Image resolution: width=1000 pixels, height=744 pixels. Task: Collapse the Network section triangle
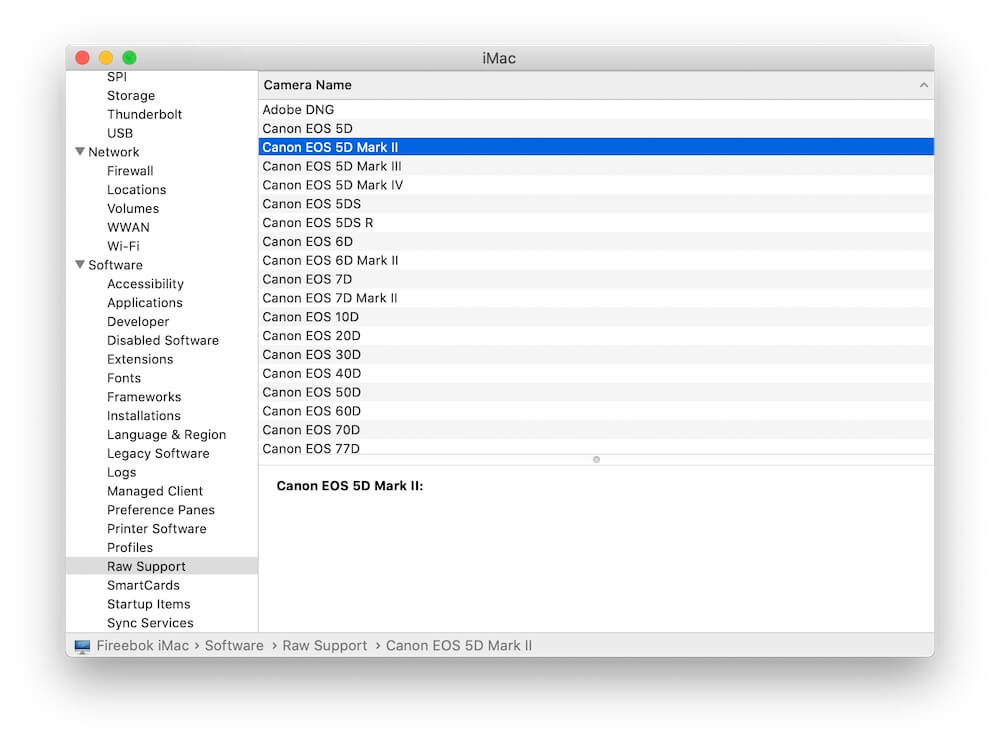tap(80, 152)
